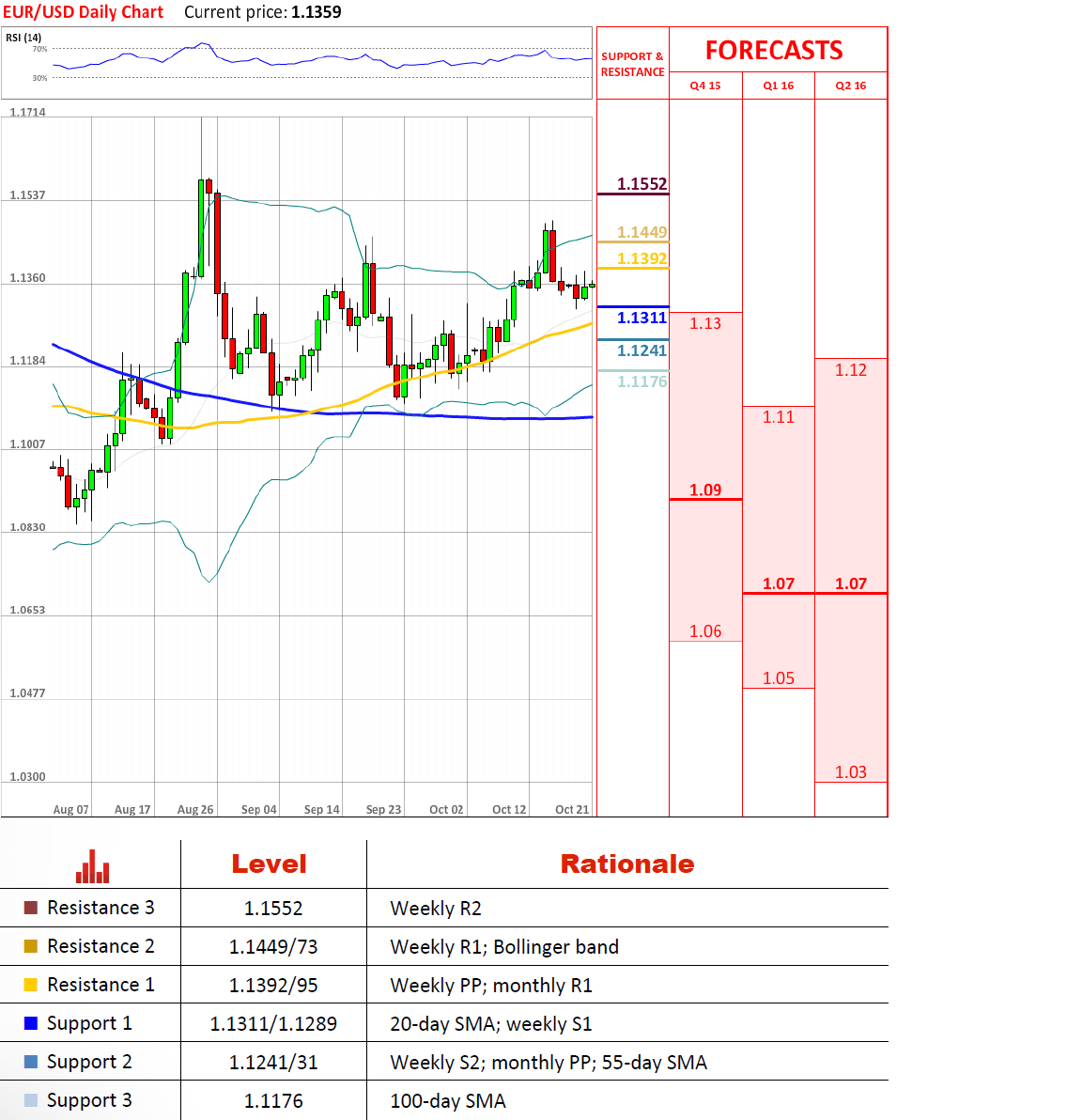Click 'Weekly PP; monthly R1' rationale cell
Viewport: 1082px width, 1120px height.
click(x=491, y=986)
